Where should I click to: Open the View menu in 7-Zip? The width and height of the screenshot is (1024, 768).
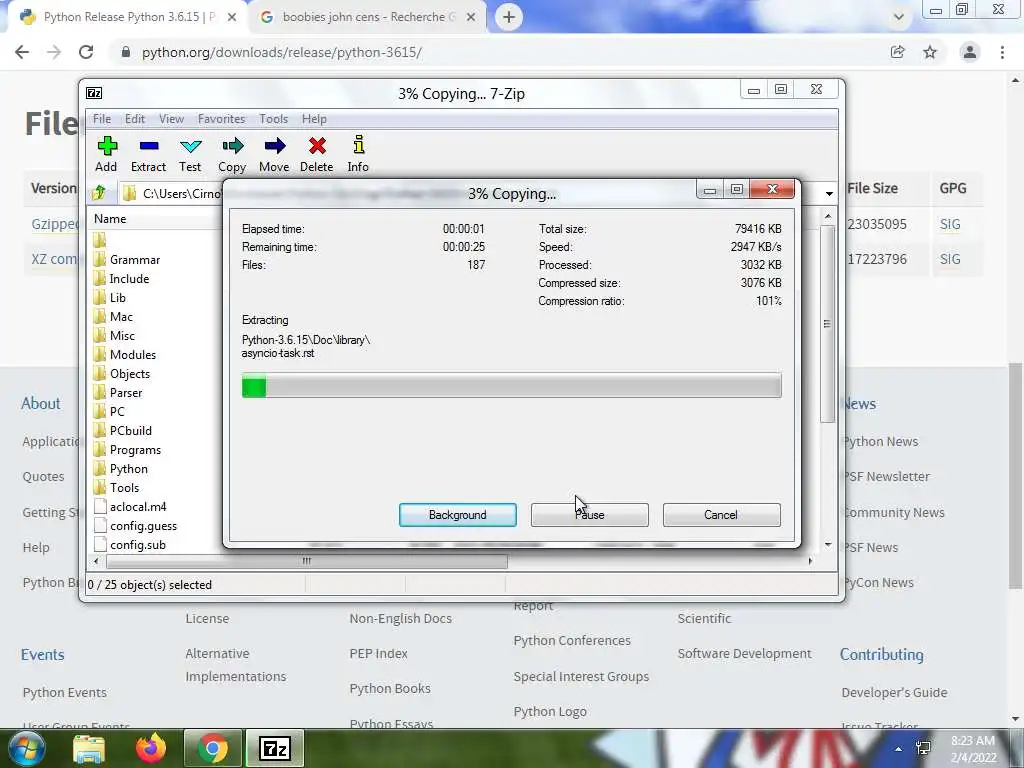[x=171, y=119]
